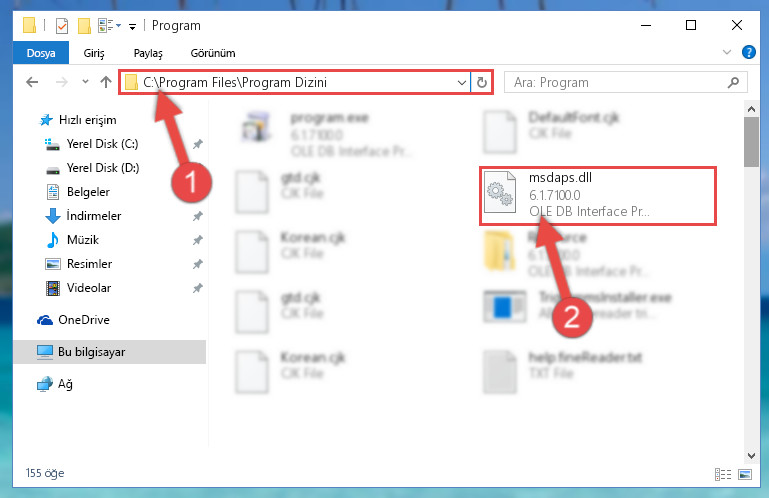Screen dimensions: 769x498
Task: Open the help question mark icon
Action: pos(748,52)
